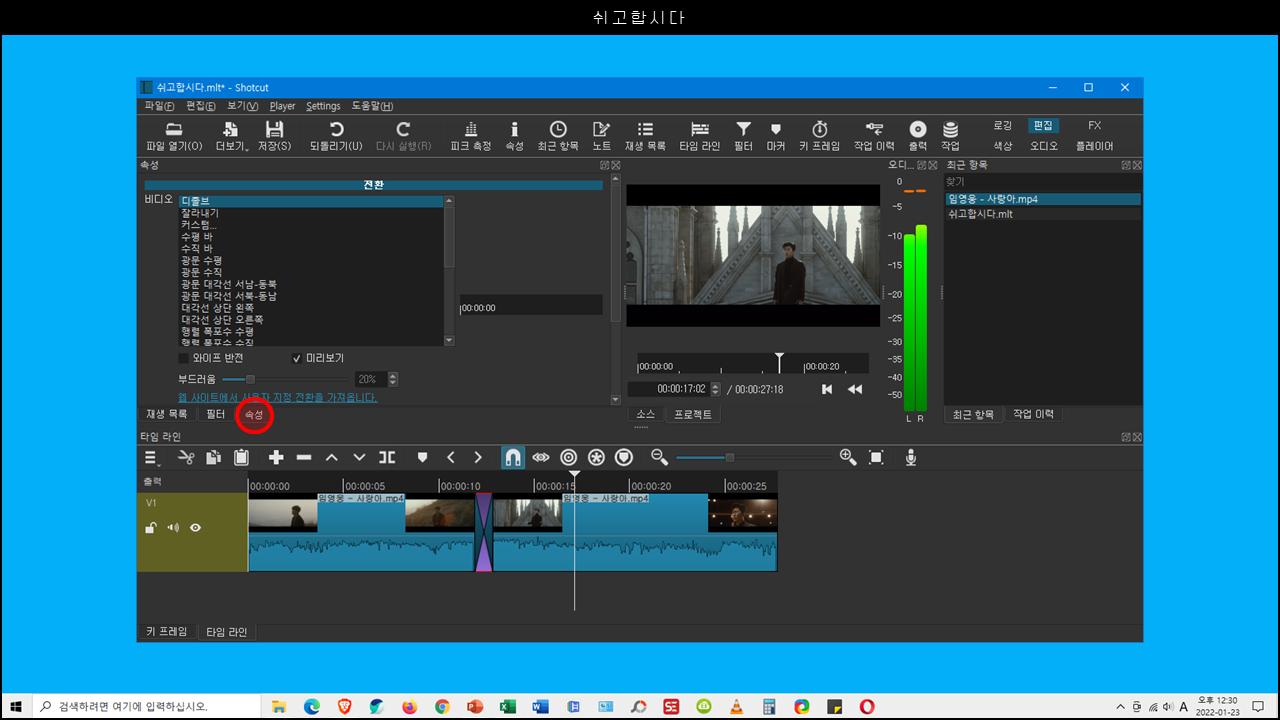Toggle scrub while dragging eye icon

(541, 457)
